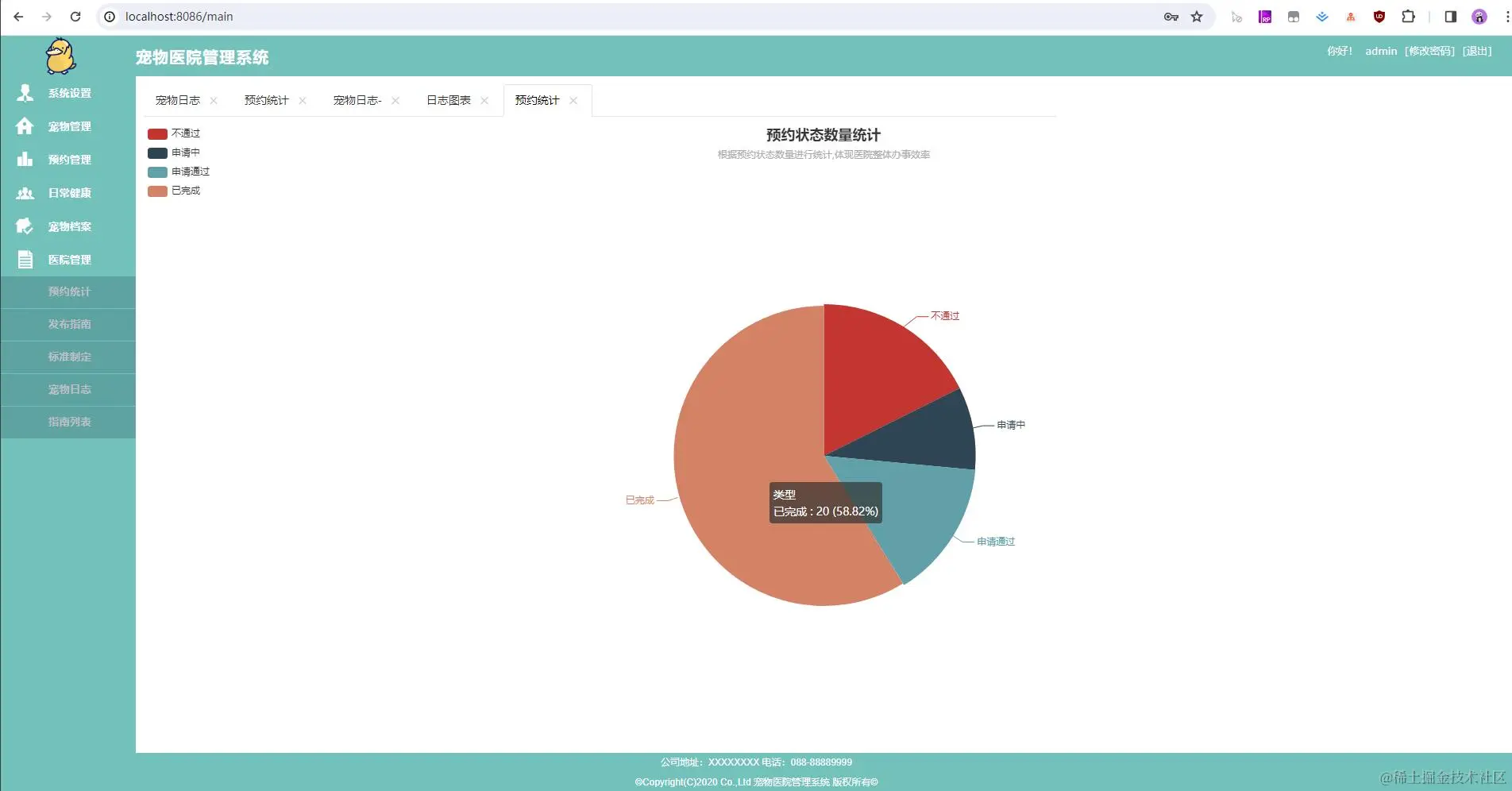The height and width of the screenshot is (791, 1512).
Task: Expand 日常健康 menu
Action: (68, 193)
